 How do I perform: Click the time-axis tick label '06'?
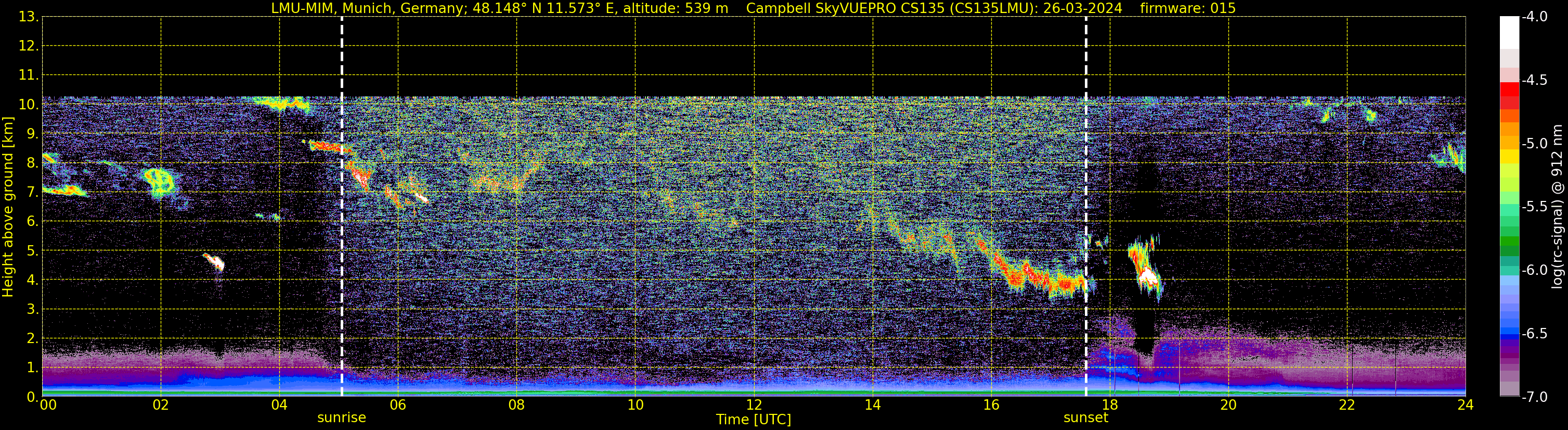(398, 405)
